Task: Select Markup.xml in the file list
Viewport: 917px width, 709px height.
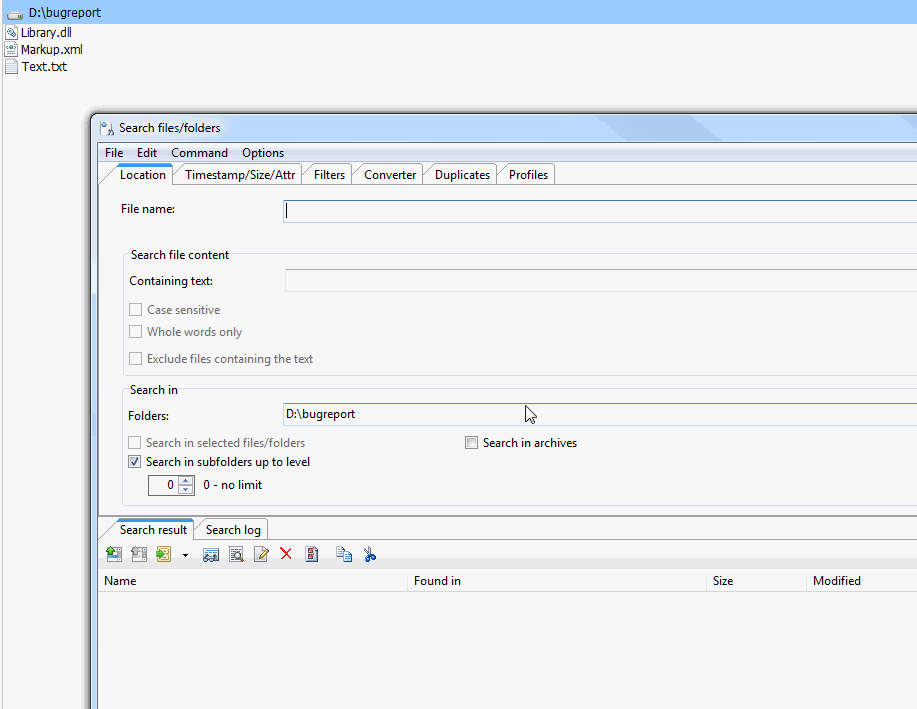Action: click(51, 50)
